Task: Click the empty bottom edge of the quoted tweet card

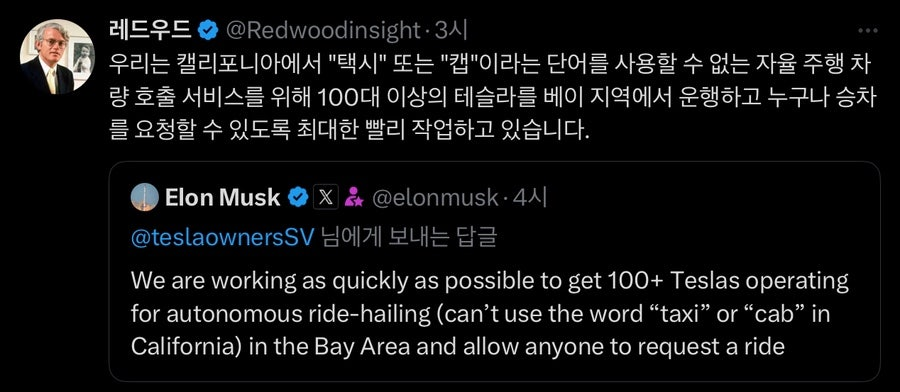Action: tap(494, 372)
